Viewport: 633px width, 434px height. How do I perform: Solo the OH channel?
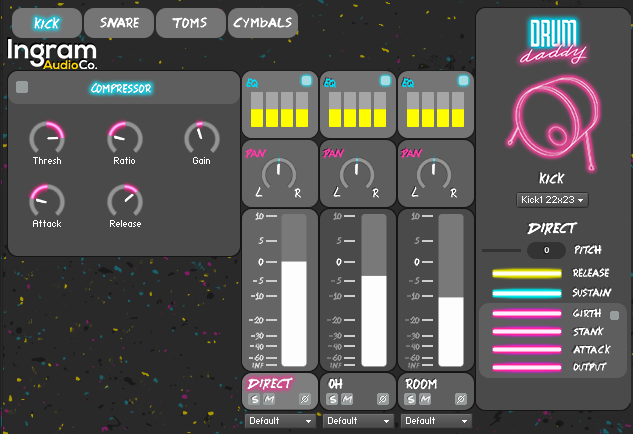tap(332, 399)
